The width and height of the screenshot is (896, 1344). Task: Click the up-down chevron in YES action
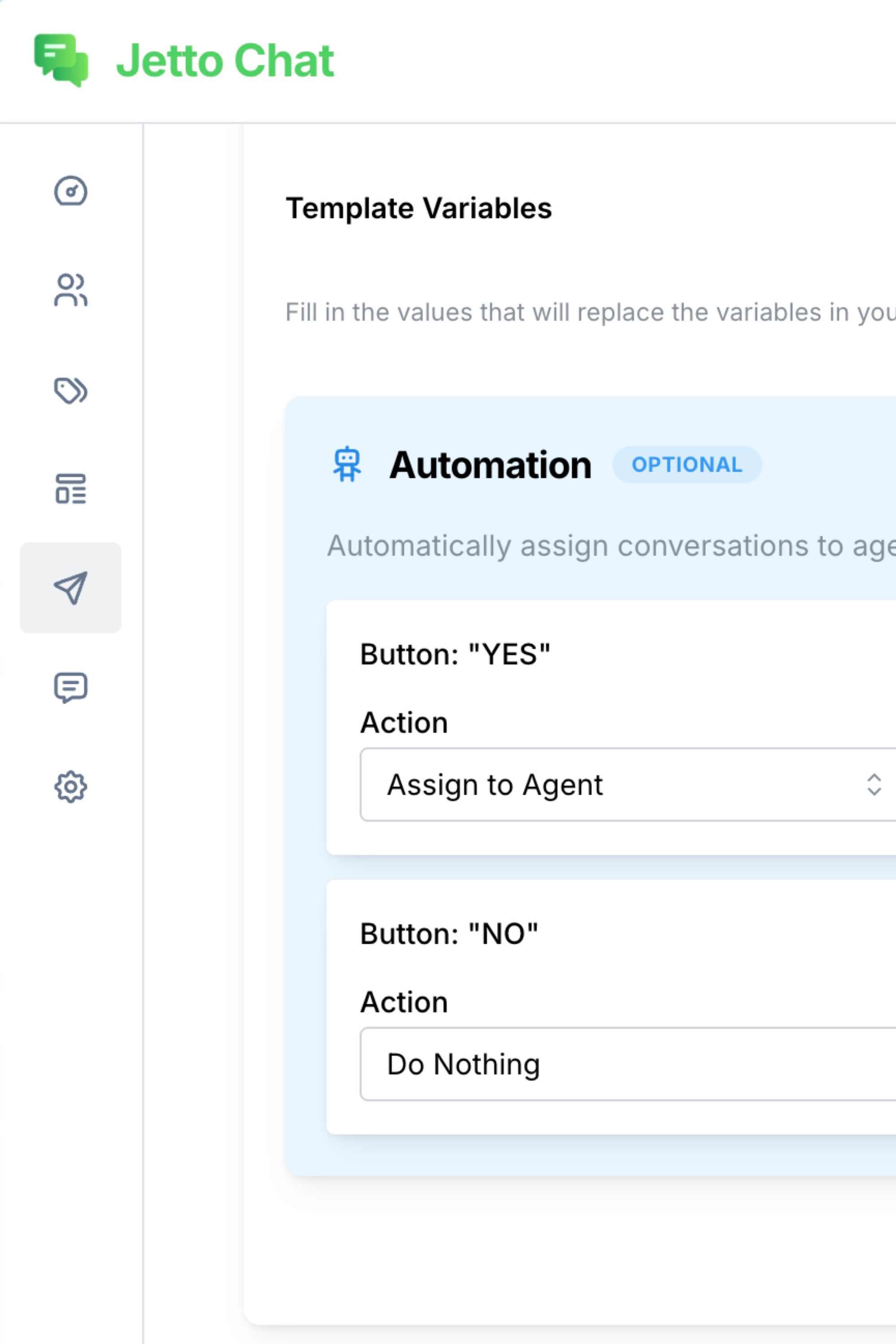pos(874,784)
